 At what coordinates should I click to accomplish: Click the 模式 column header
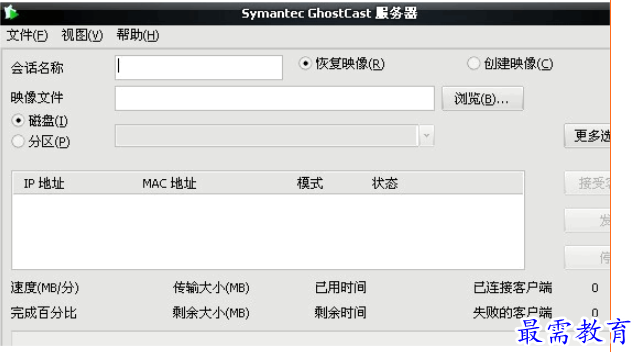(x=310, y=183)
